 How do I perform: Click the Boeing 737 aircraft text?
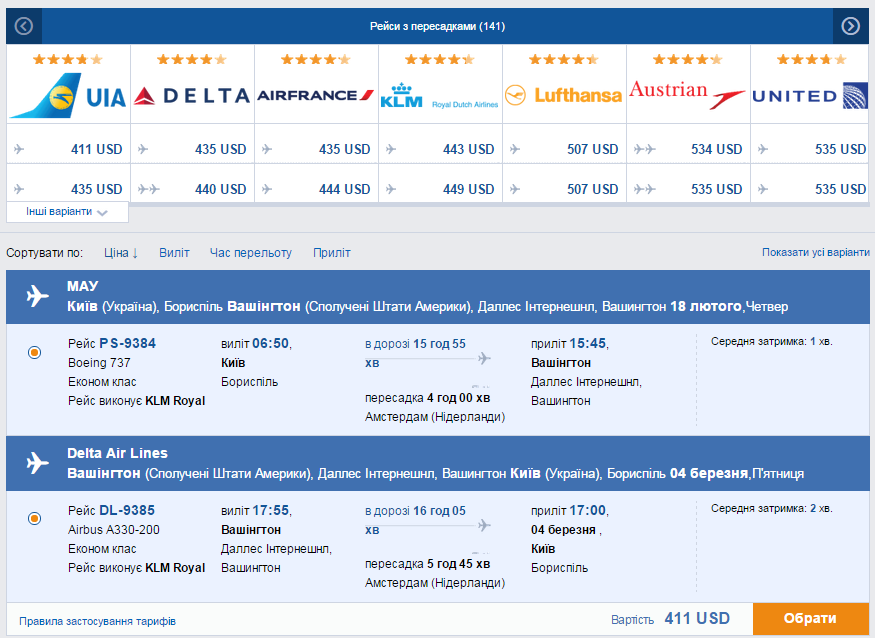99,363
